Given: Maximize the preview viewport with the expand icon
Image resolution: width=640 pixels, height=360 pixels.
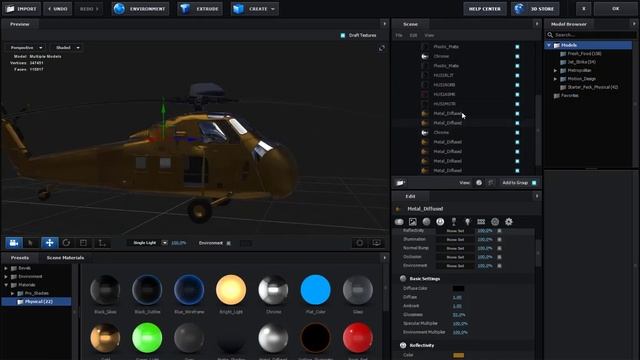Looking at the screenshot, I should tap(382, 48).
